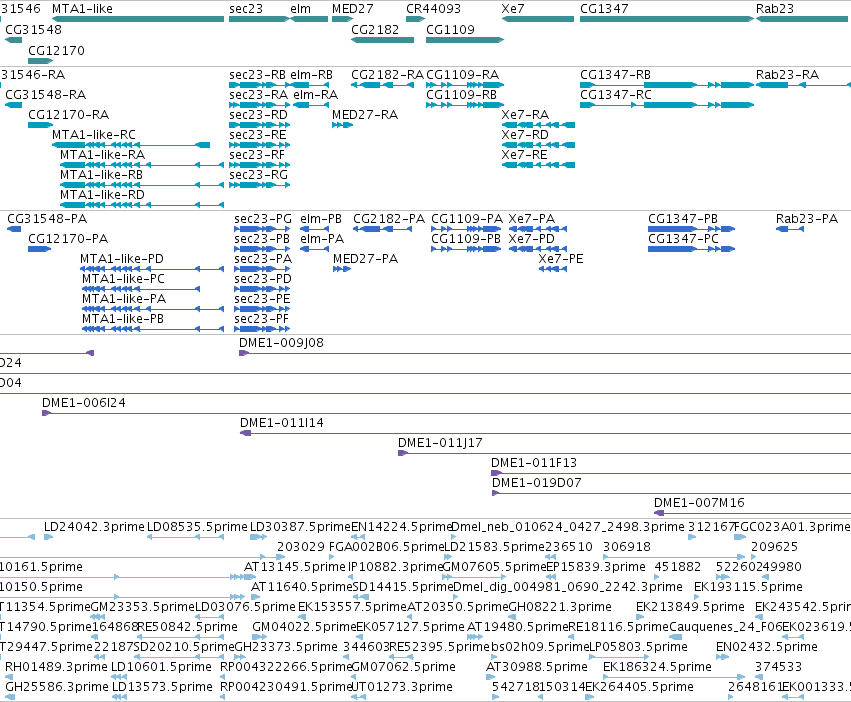This screenshot has width=851, height=702.
Task: Click protein CG1109-PB
Action: (x=466, y=249)
